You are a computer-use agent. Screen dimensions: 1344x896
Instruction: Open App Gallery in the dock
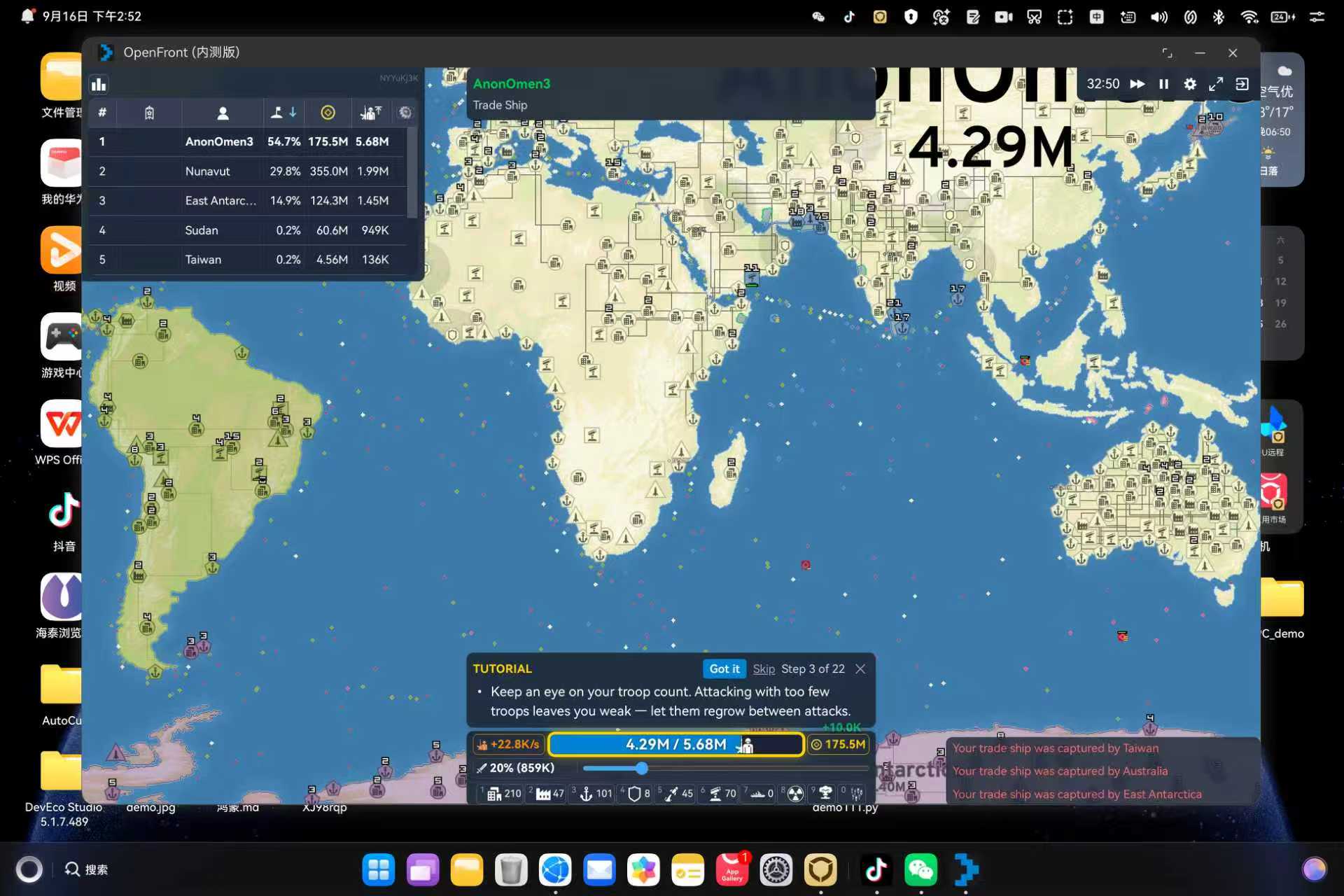point(732,870)
